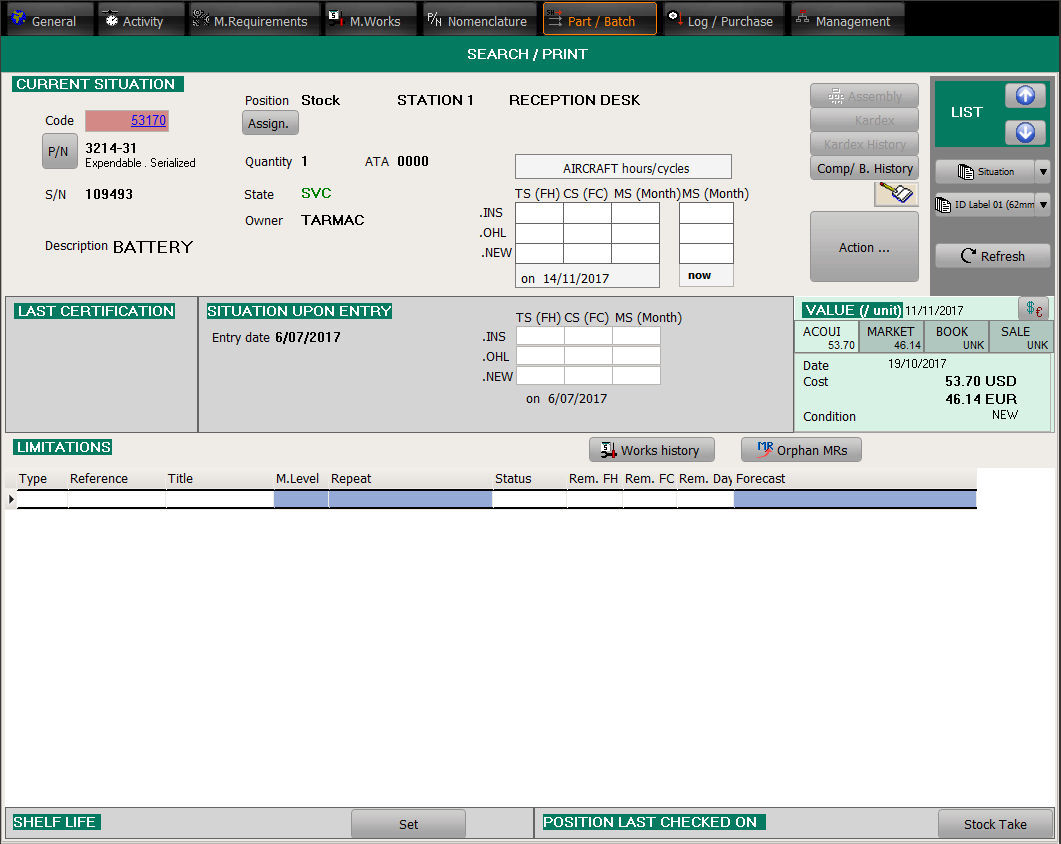Image resolution: width=1061 pixels, height=844 pixels.
Task: Open the Nomenclature tab
Action: click(480, 20)
